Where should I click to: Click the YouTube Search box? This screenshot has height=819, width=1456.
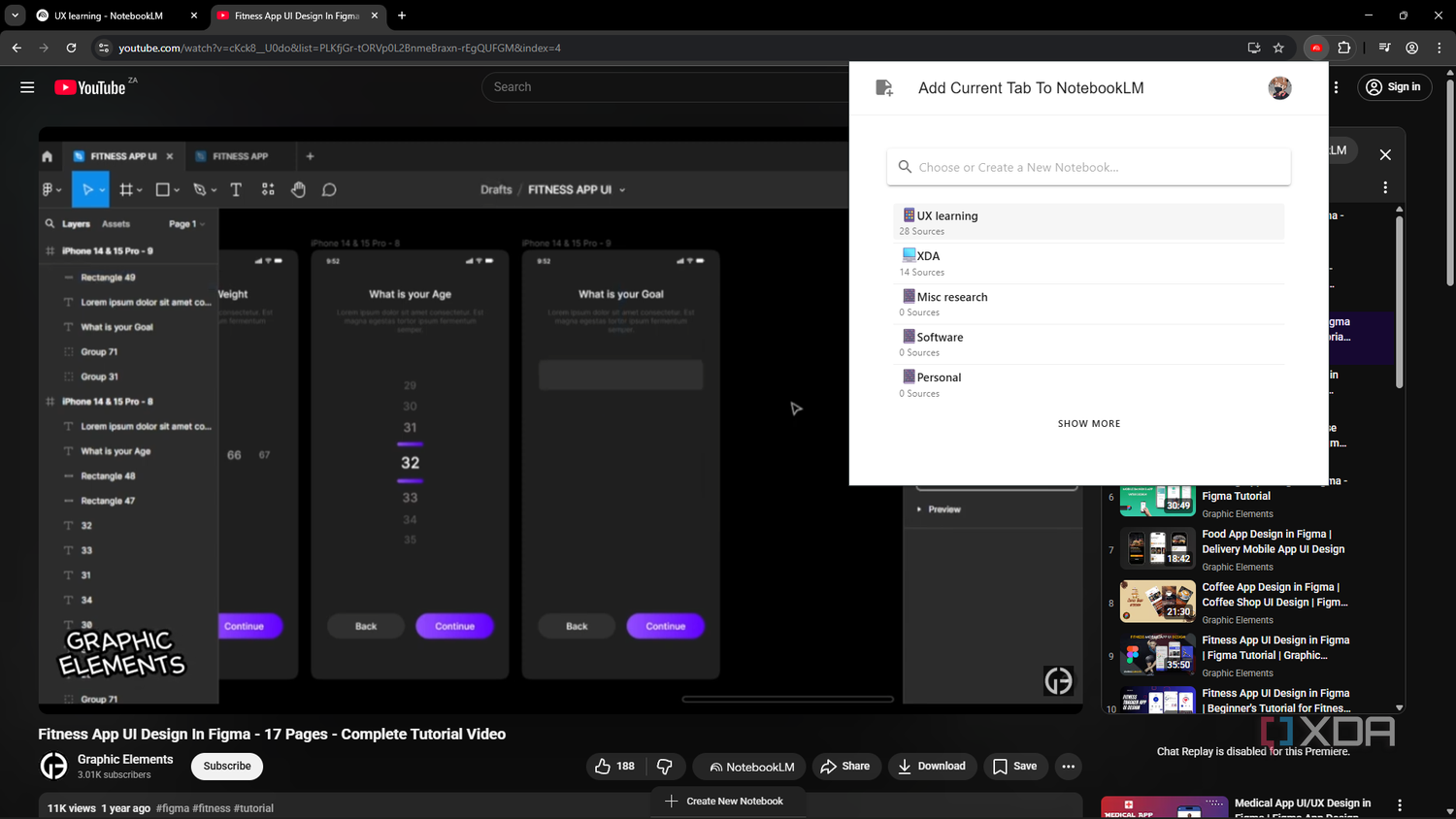pos(665,87)
